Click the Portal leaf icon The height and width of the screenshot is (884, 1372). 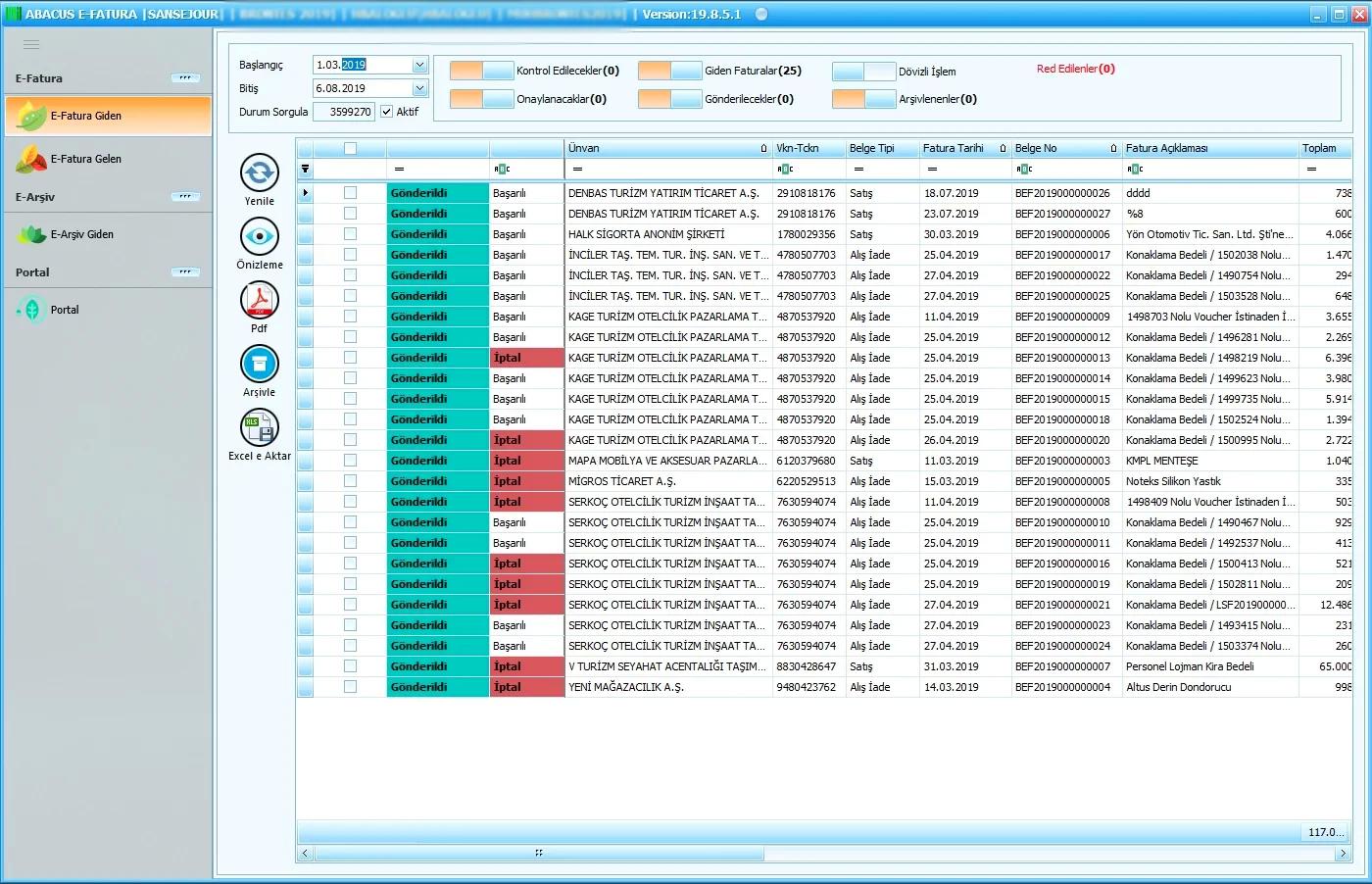[31, 310]
